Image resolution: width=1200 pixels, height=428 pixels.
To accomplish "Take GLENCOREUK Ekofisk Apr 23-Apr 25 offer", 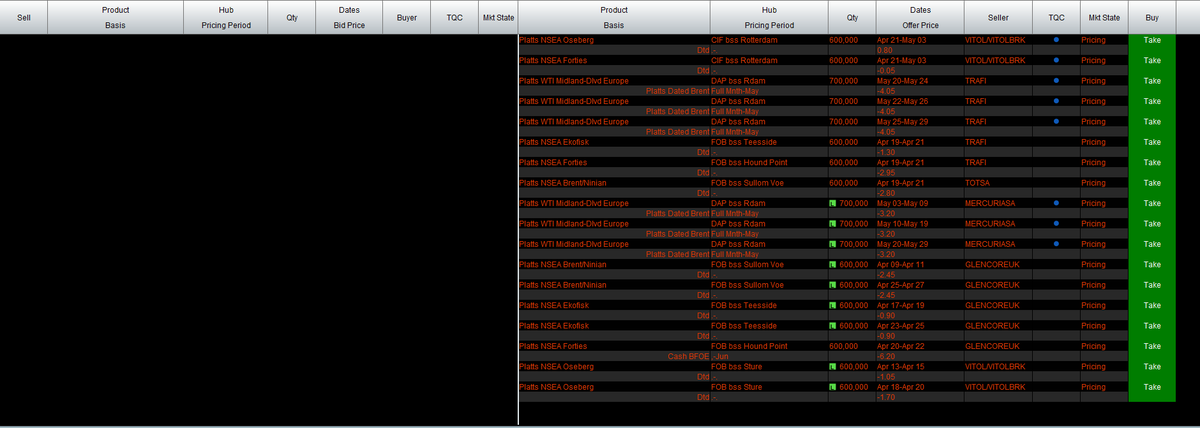I will [x=1152, y=325].
